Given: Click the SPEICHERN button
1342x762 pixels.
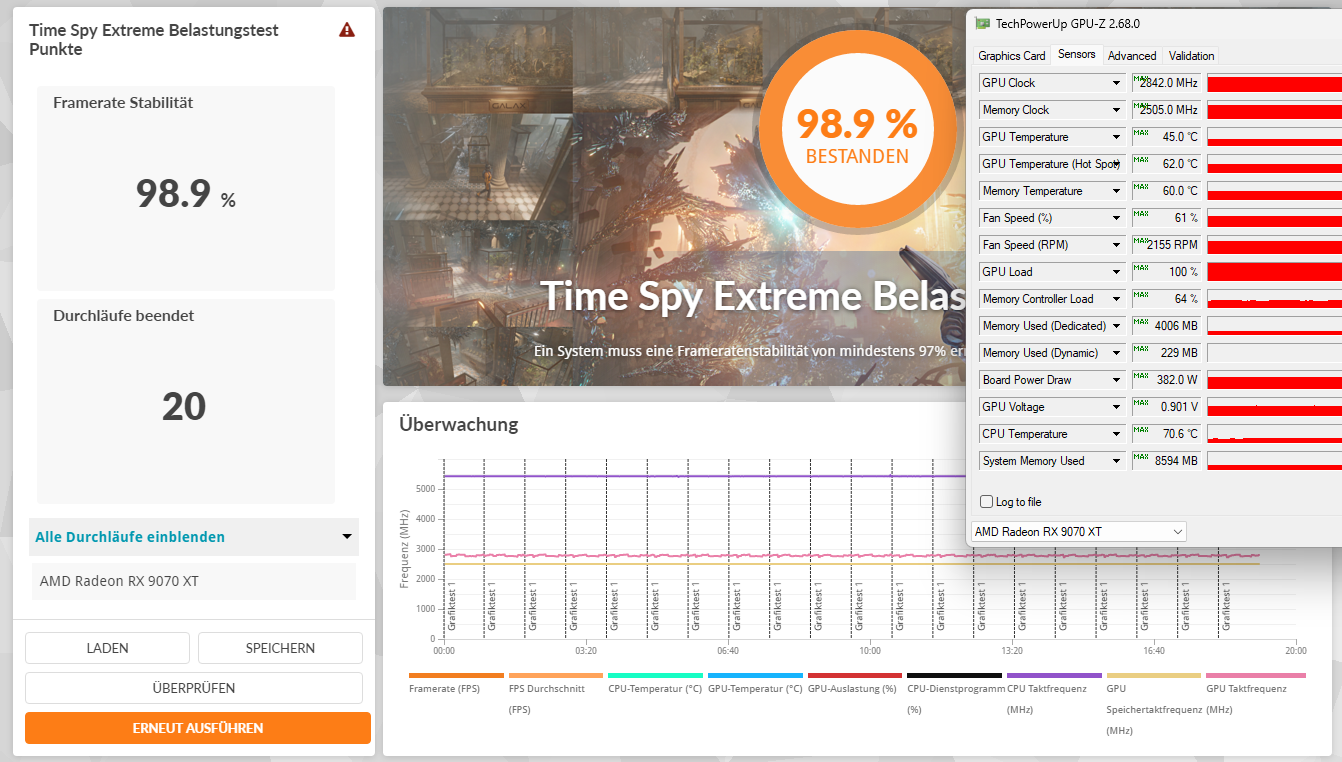Looking at the screenshot, I should coord(280,648).
